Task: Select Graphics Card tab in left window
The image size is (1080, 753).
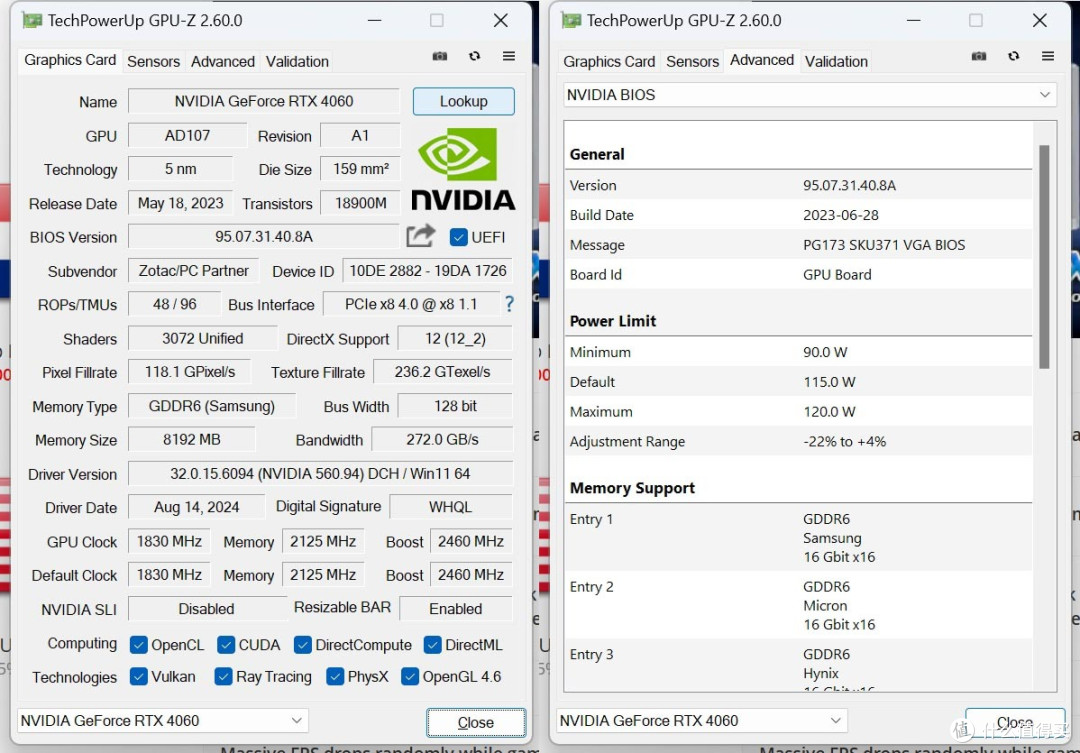Action: click(x=70, y=60)
